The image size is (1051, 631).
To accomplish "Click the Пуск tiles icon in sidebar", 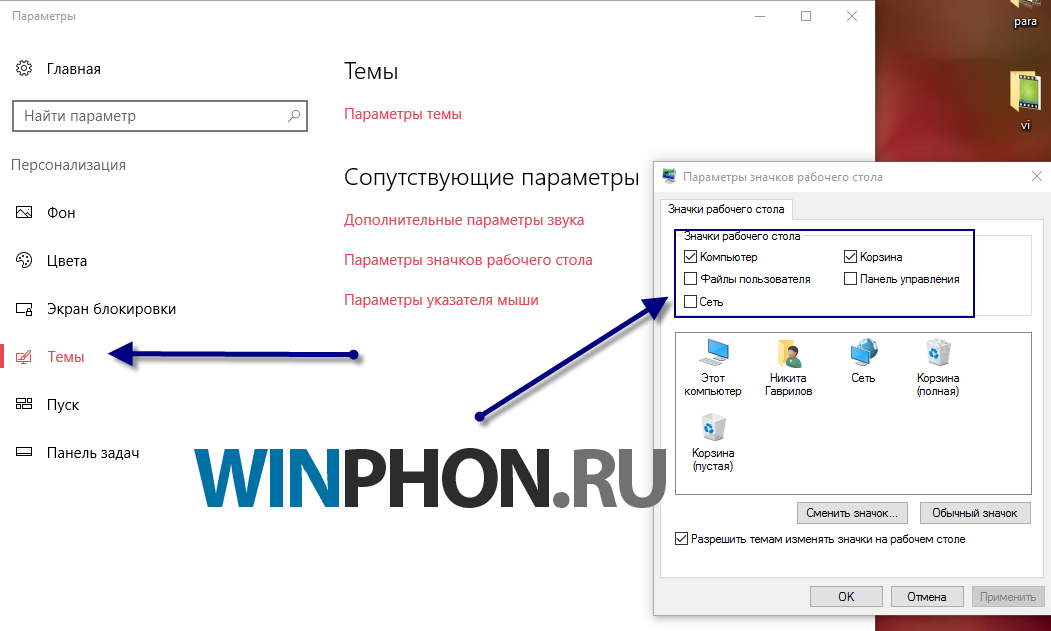I will [24, 404].
